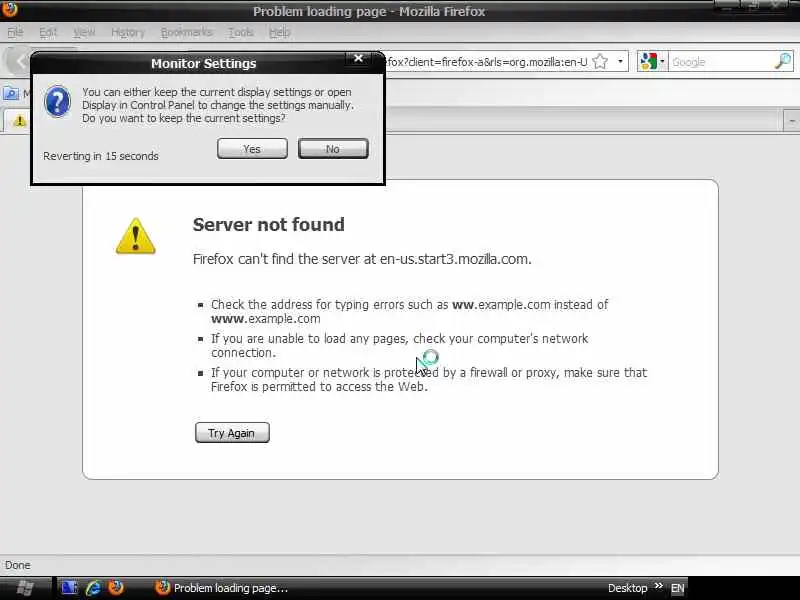This screenshot has height=600, width=800.
Task: Click the Windows Start button
Action: pyautogui.click(x=26, y=588)
